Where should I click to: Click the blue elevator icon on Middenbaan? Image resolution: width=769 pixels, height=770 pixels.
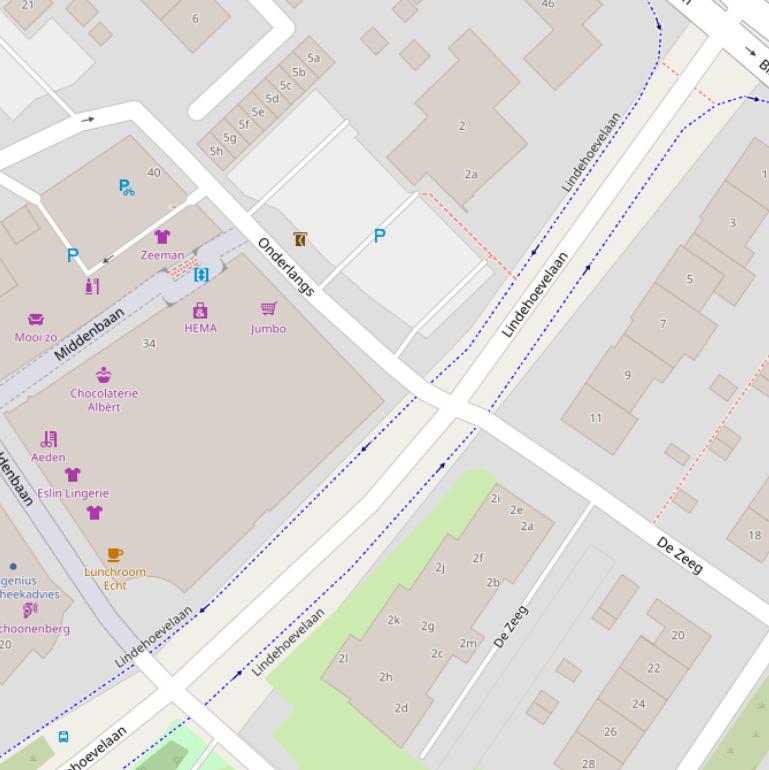[201, 275]
